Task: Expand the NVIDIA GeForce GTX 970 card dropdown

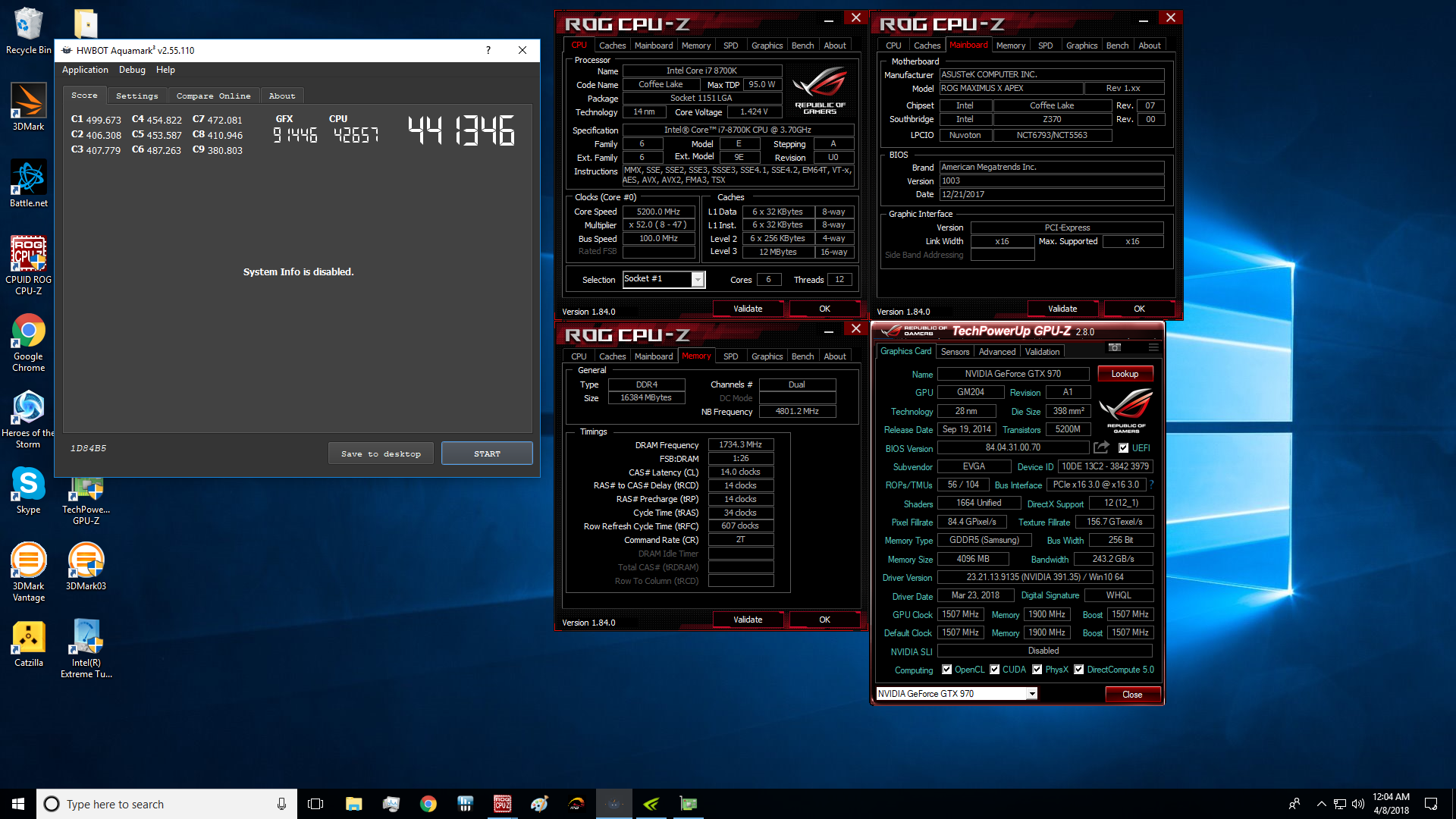Action: pyautogui.click(x=1031, y=694)
